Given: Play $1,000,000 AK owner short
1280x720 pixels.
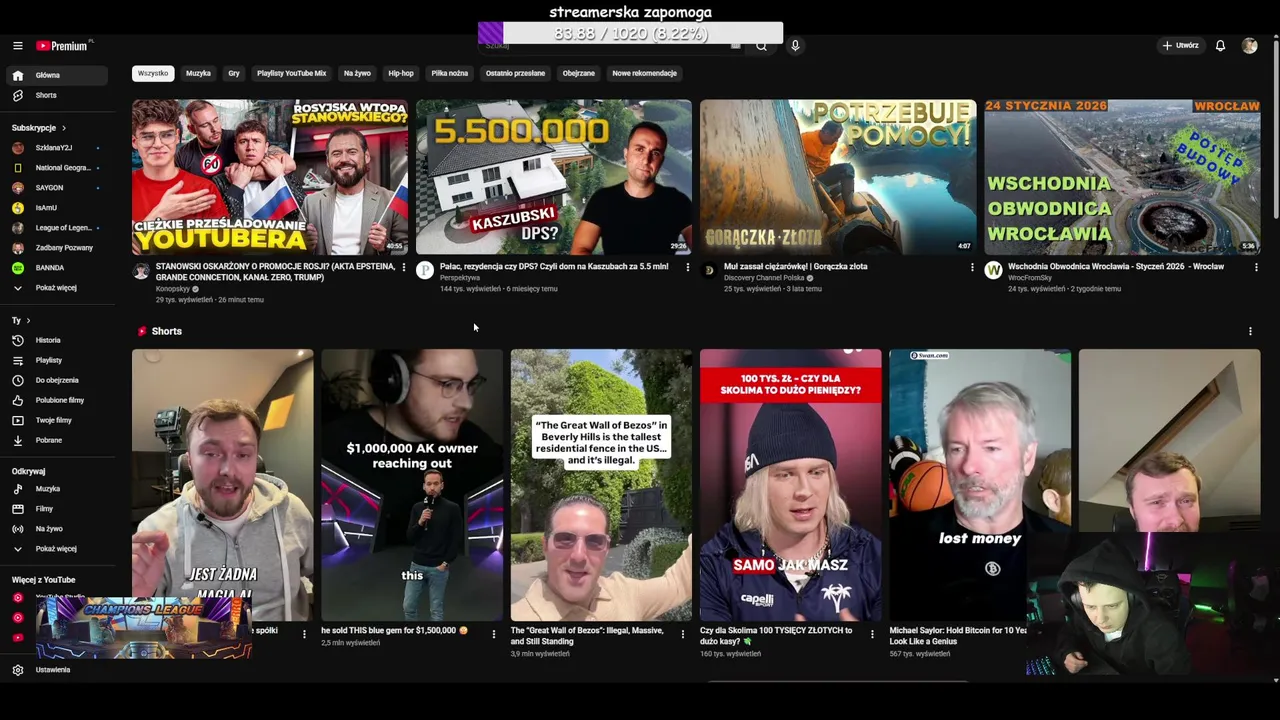Looking at the screenshot, I should pyautogui.click(x=412, y=485).
